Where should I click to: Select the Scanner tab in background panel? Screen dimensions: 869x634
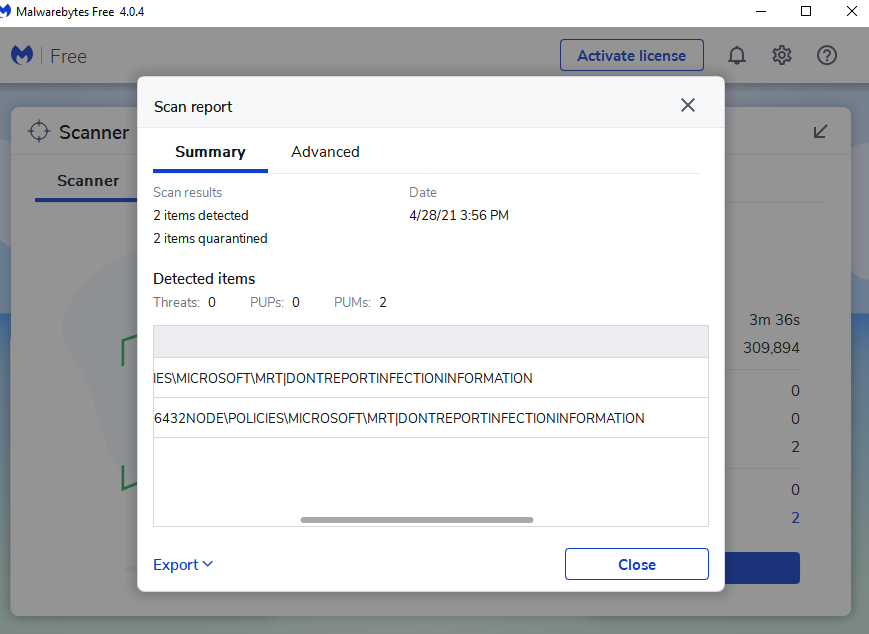pyautogui.click(x=88, y=181)
